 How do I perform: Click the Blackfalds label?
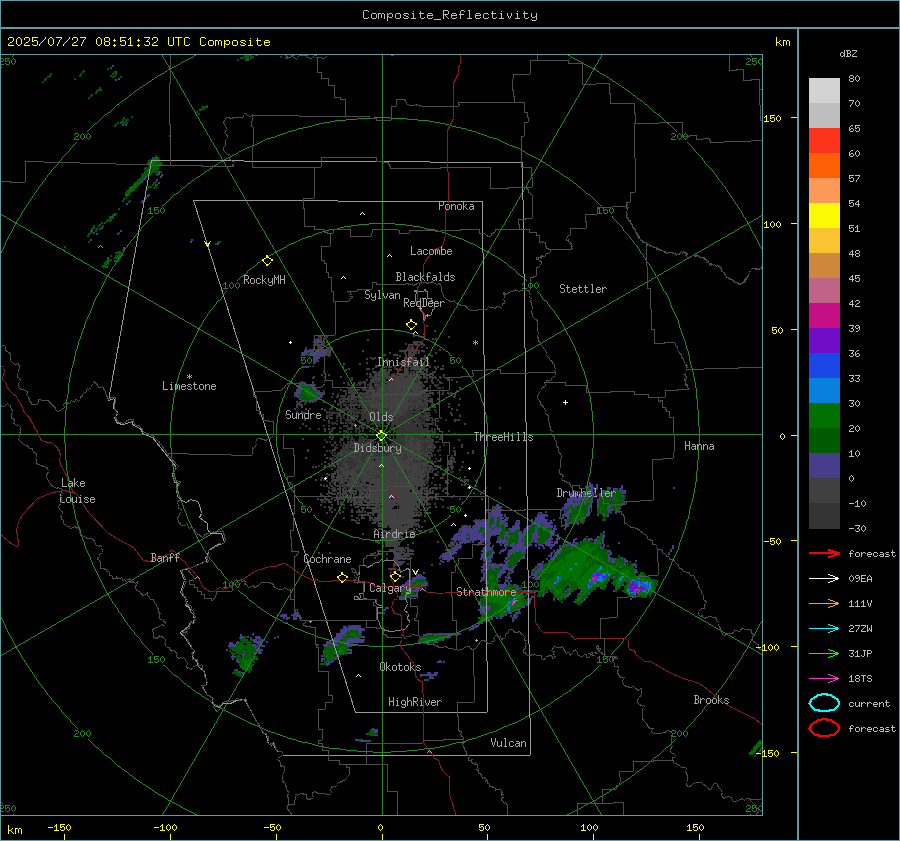pos(425,277)
